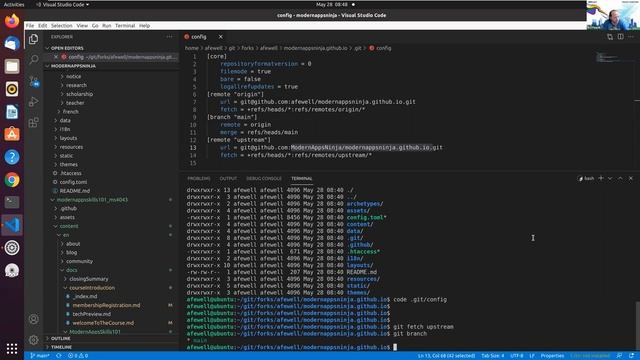Expand the Outline section

(110, 338)
